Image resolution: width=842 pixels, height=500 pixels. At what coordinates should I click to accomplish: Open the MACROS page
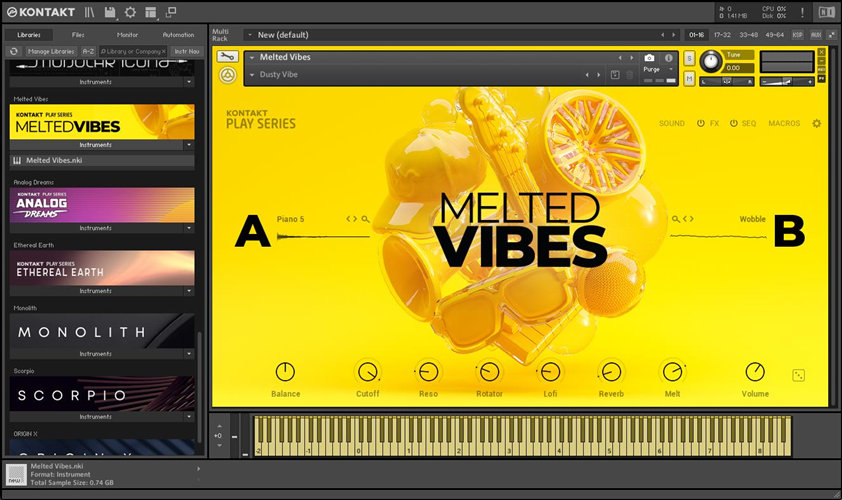(784, 124)
